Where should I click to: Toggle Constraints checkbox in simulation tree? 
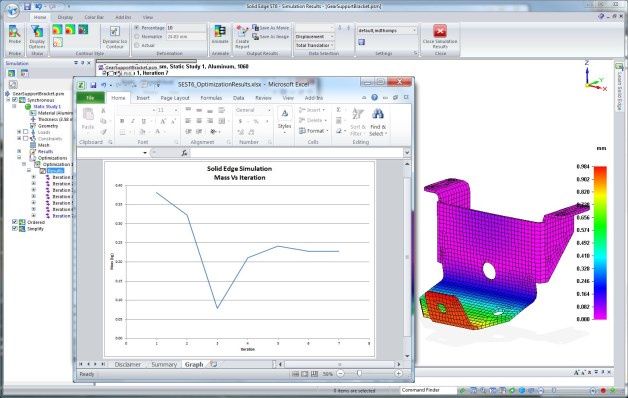pos(26,138)
